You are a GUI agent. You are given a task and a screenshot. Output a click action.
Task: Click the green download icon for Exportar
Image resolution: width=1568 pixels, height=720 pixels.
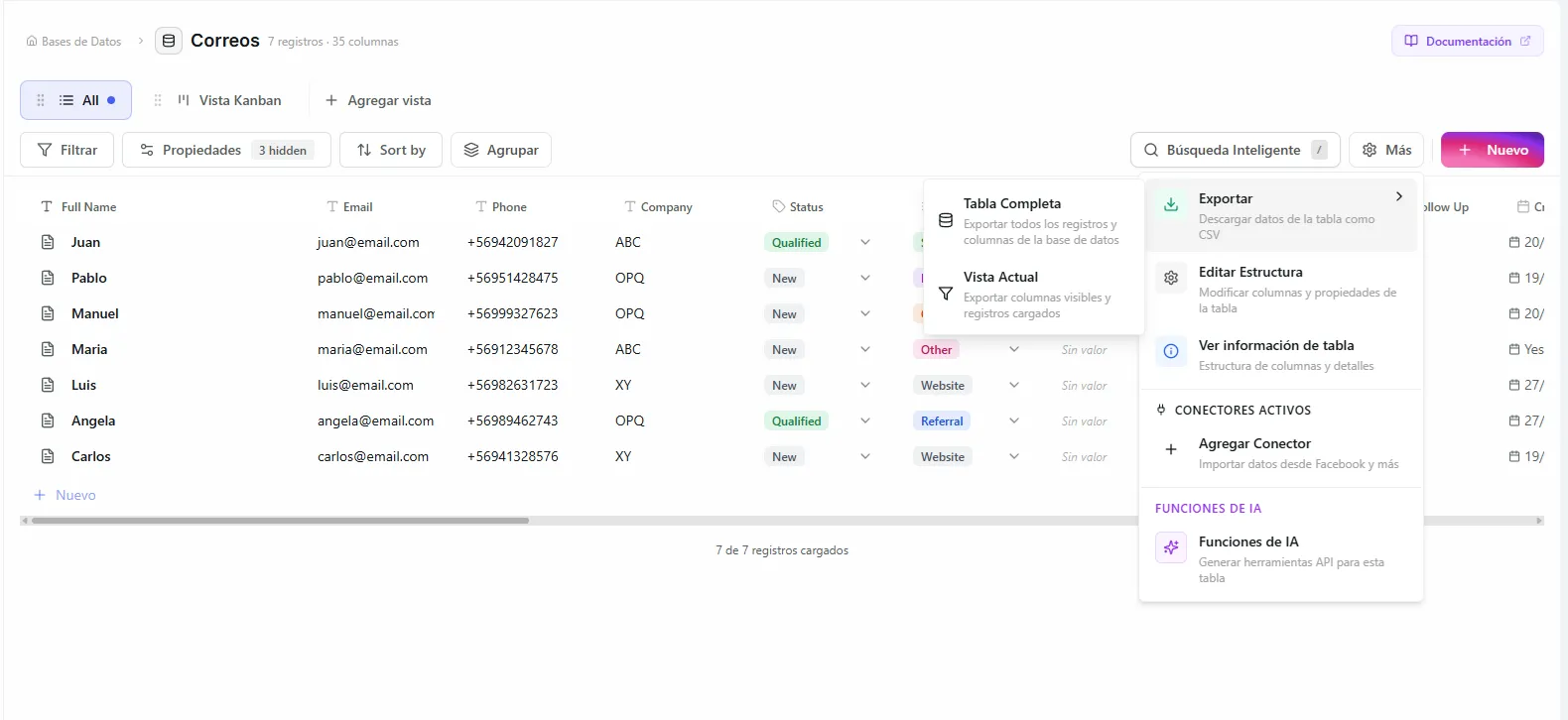(1171, 204)
